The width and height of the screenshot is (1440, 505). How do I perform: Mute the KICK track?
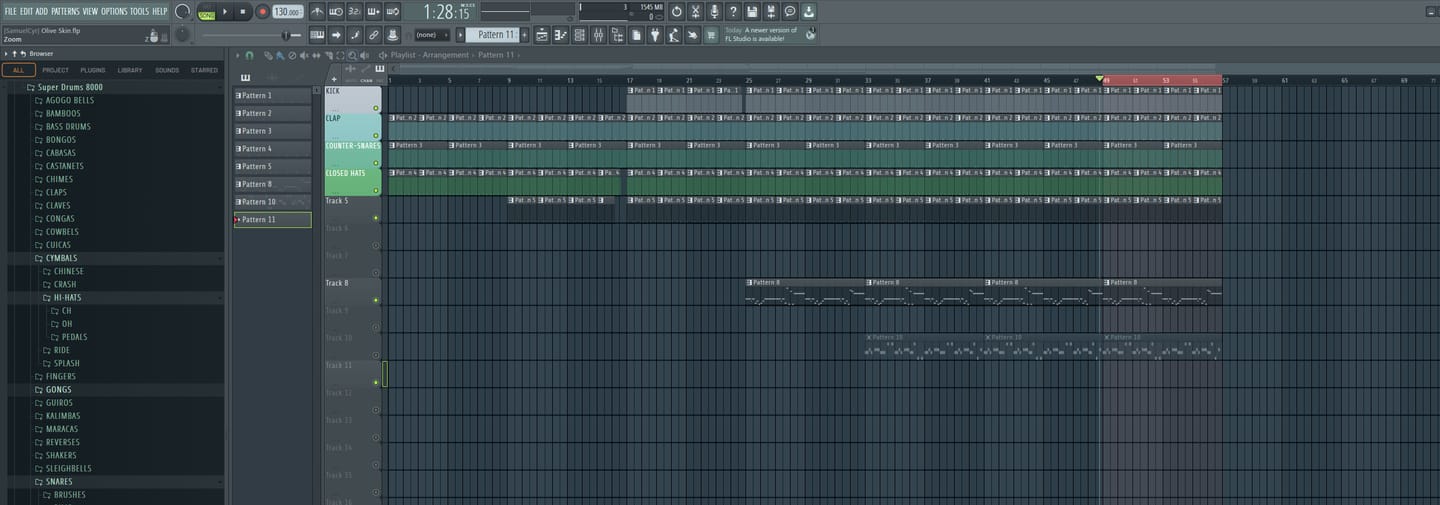[376, 107]
